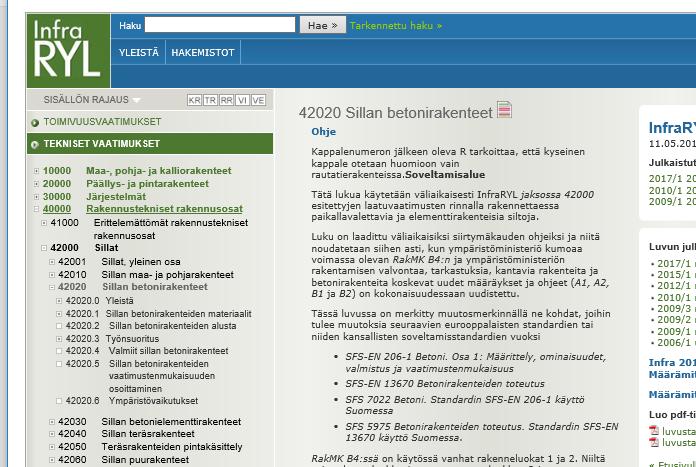Expand the 42040 tree node
This screenshot has width=696, height=467.
click(x=52, y=434)
